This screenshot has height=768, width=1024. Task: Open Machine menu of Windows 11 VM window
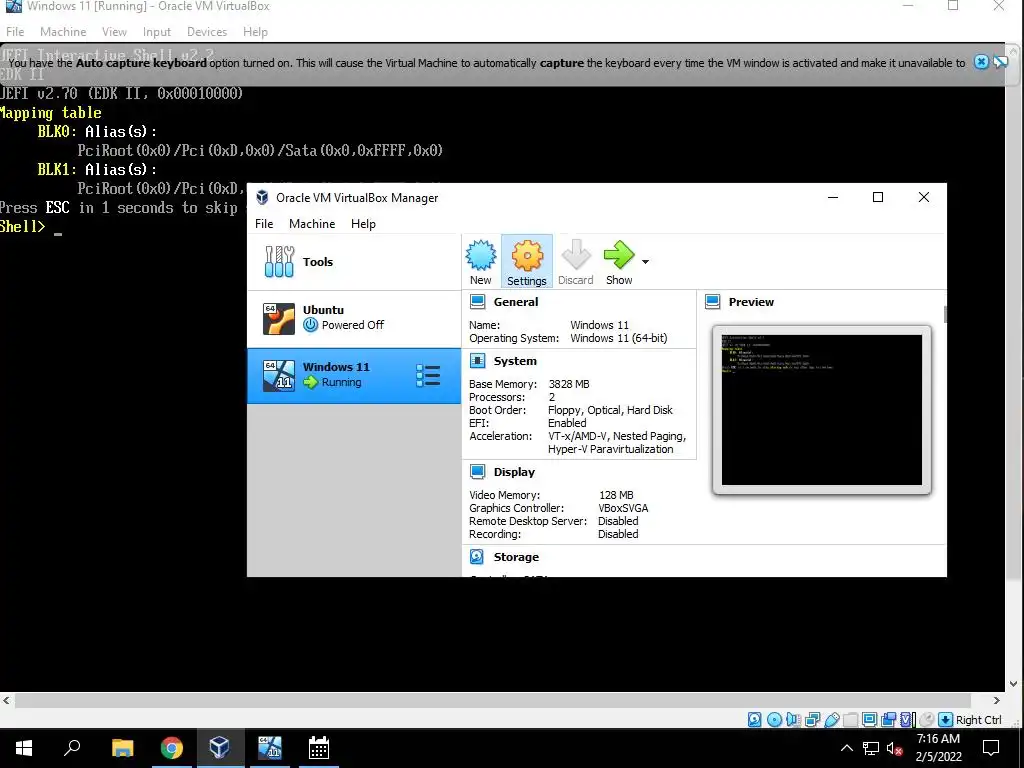[x=63, y=31]
